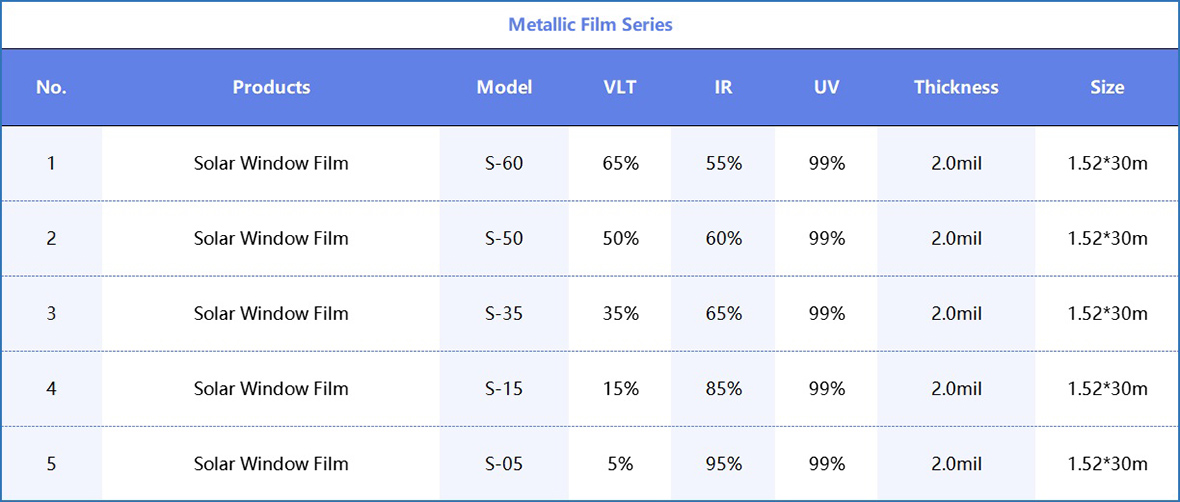This screenshot has width=1180, height=502.
Task: Click the No. column header
Action: pyautogui.click(x=51, y=87)
